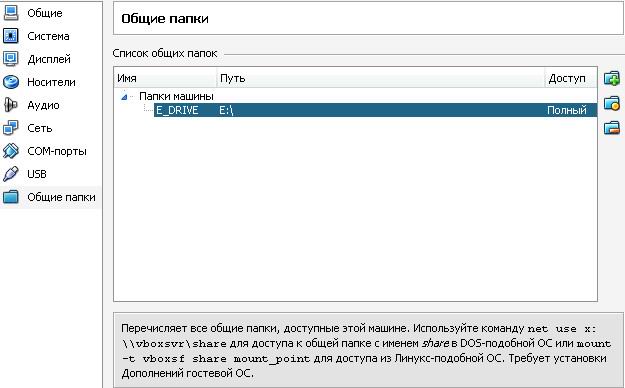The height and width of the screenshot is (388, 625).
Task: Add a new shared folder
Action: (x=611, y=79)
